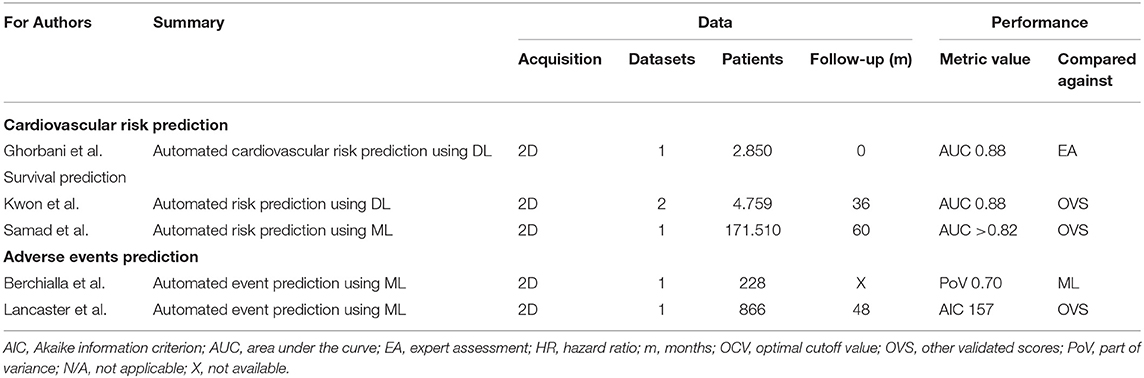Click the PoV 0.70 metric cell

coord(969,288)
